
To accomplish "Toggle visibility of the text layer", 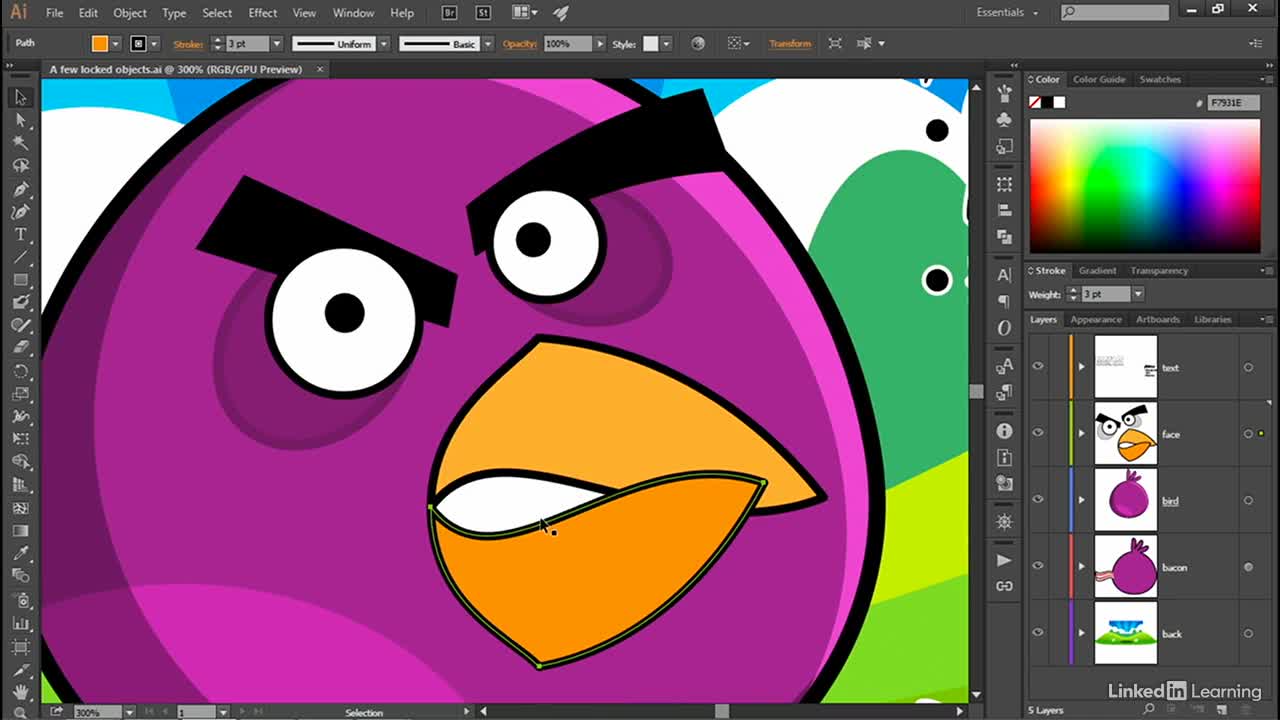I will 1038,367.
